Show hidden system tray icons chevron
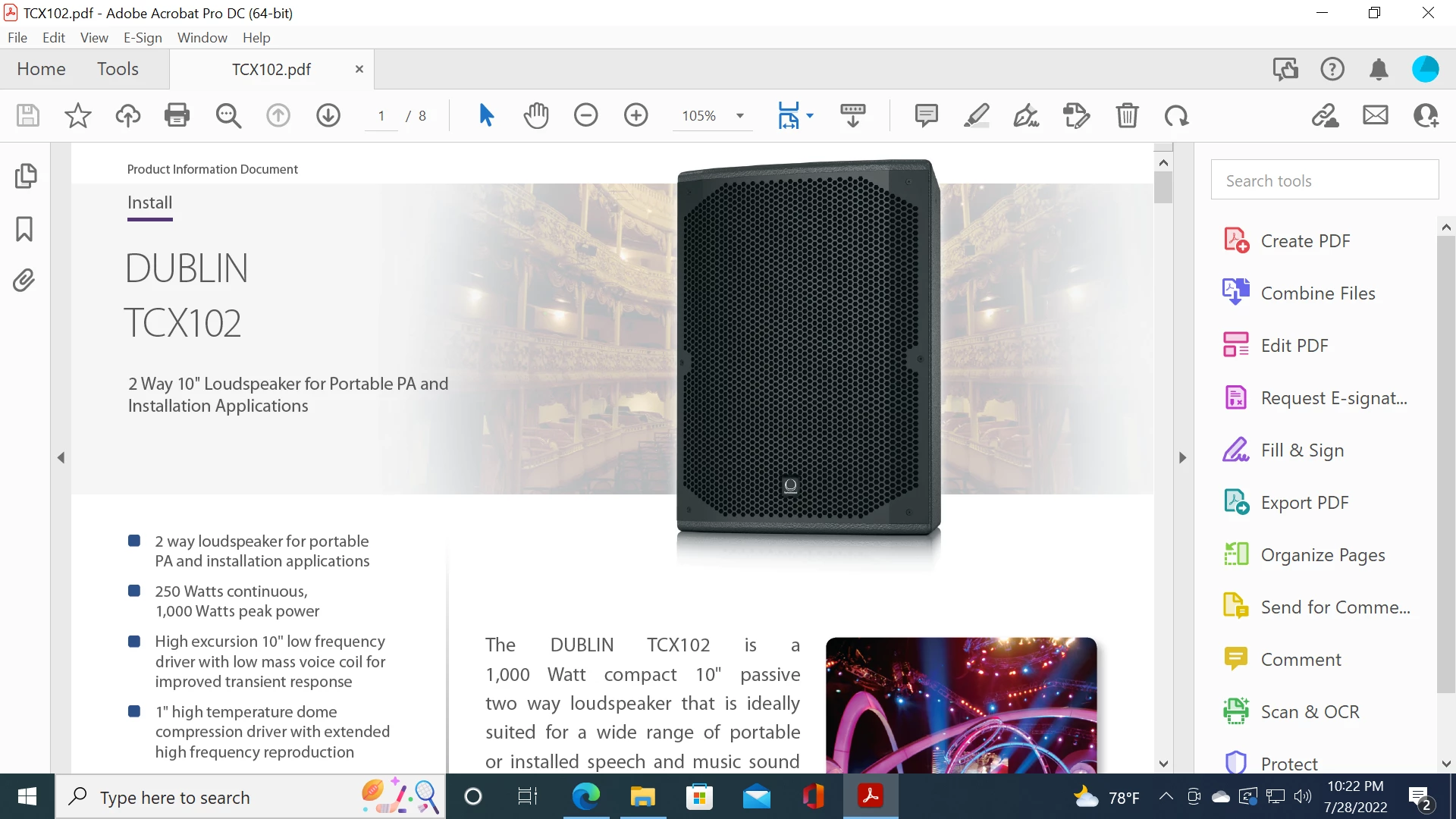Image resolution: width=1456 pixels, height=819 pixels. click(x=1166, y=796)
